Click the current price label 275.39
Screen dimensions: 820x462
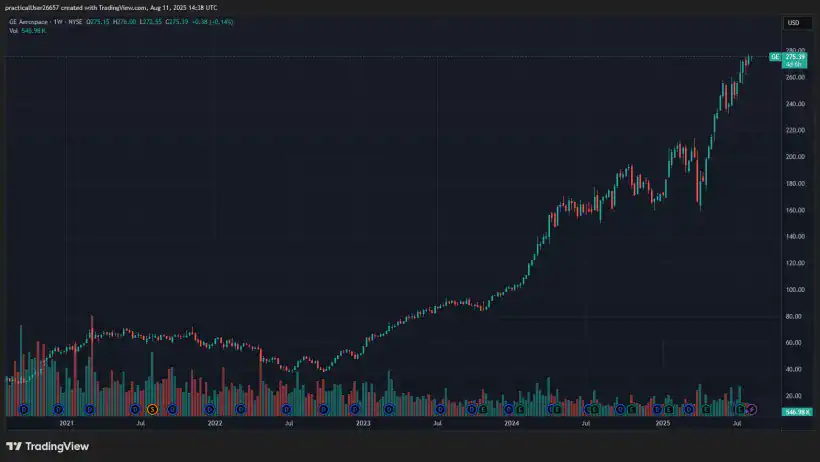coord(796,56)
